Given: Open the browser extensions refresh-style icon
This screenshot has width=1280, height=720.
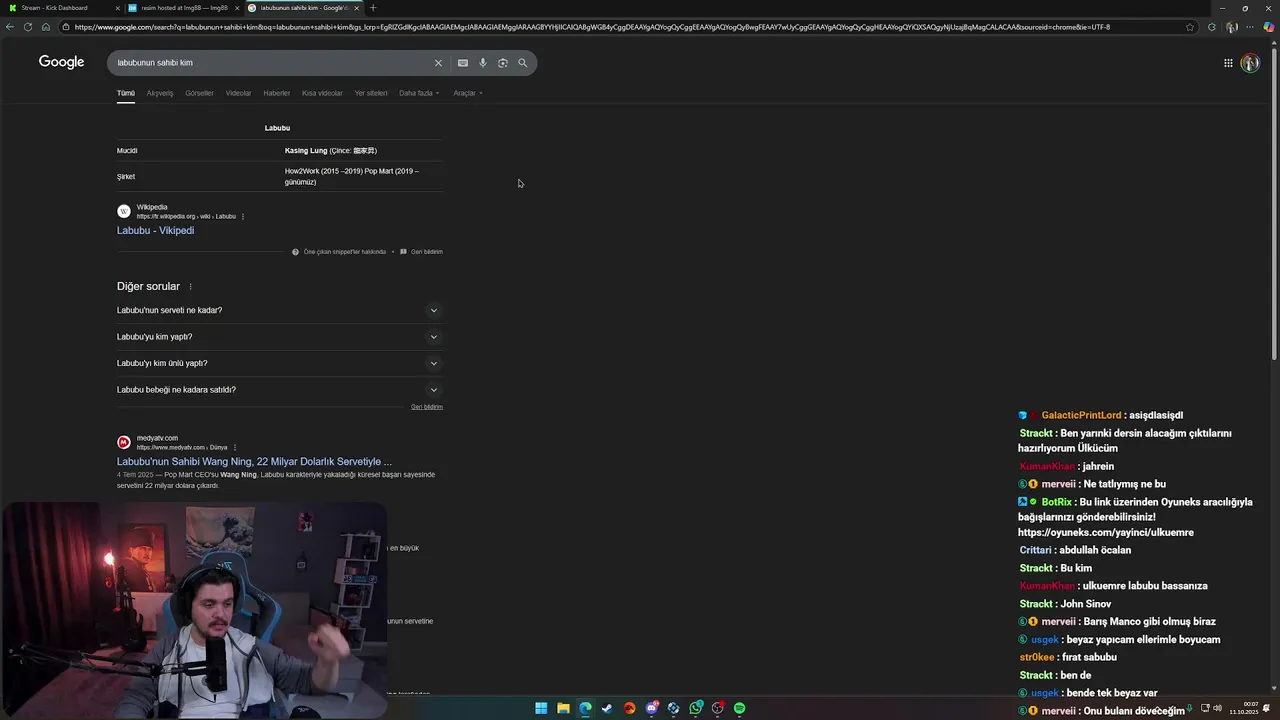Looking at the screenshot, I should 1212,27.
